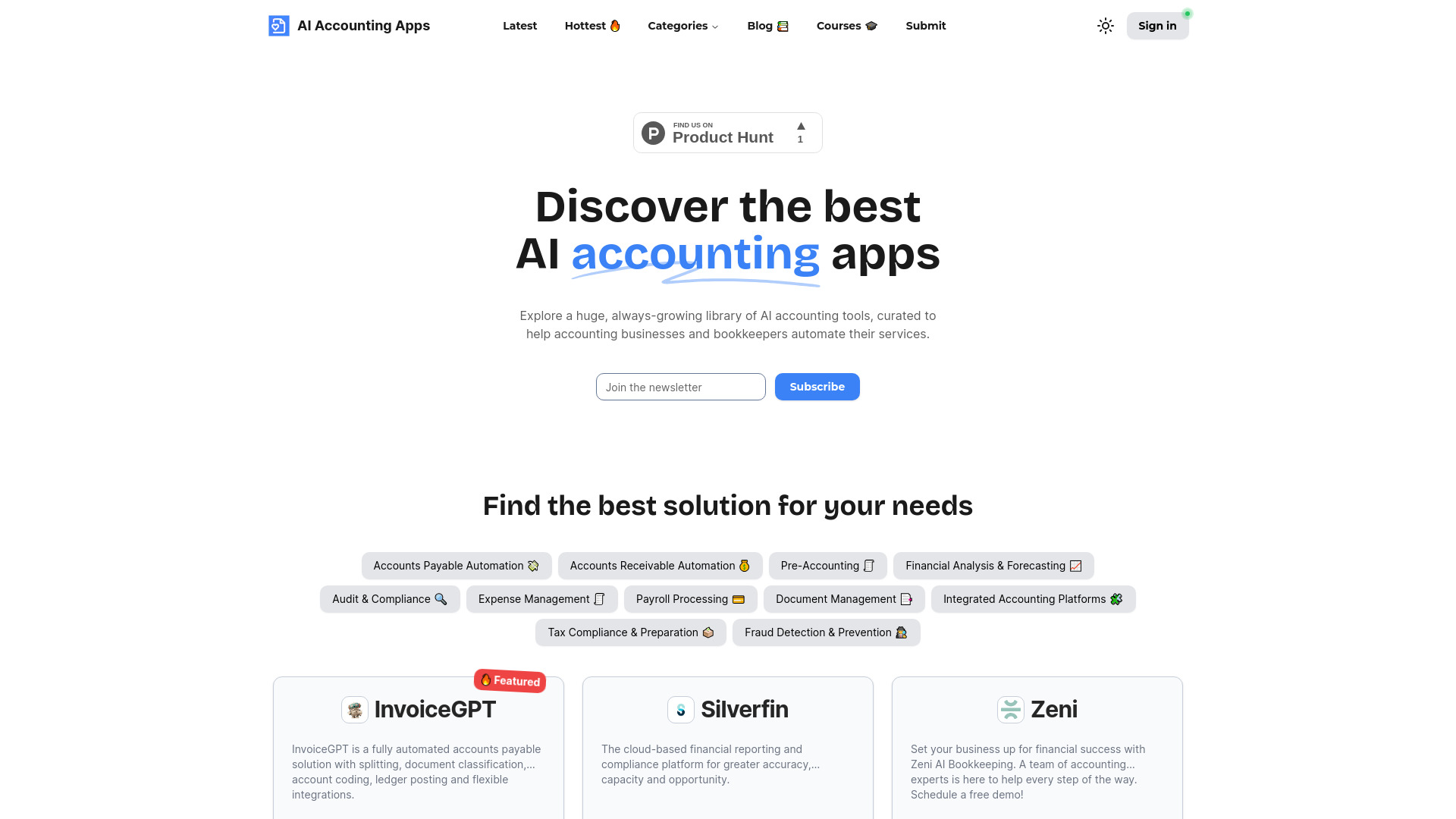The image size is (1456, 819).
Task: Click the Product Hunt upvote arrow icon
Action: click(x=800, y=126)
